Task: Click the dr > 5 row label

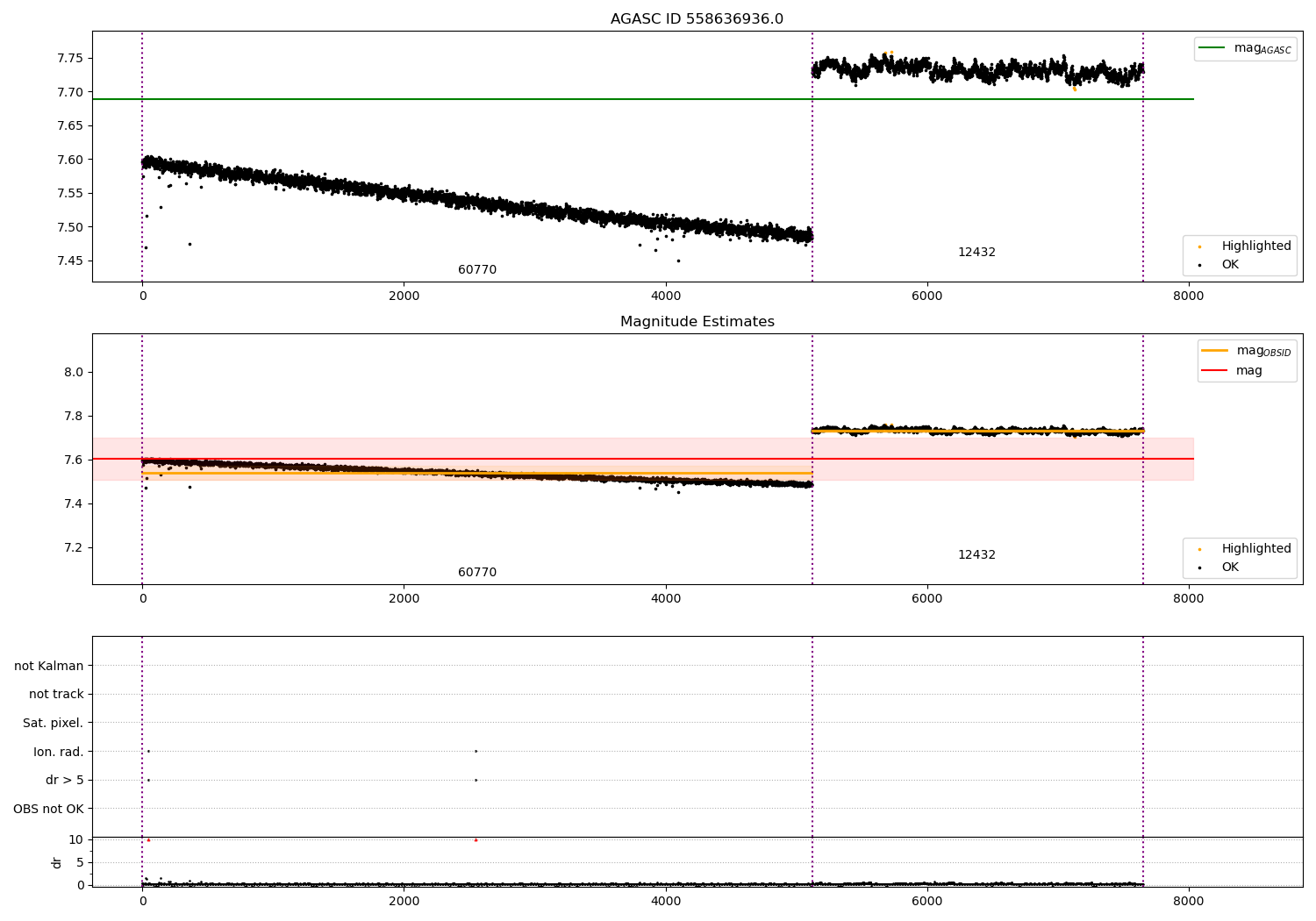Action: pyautogui.click(x=65, y=781)
